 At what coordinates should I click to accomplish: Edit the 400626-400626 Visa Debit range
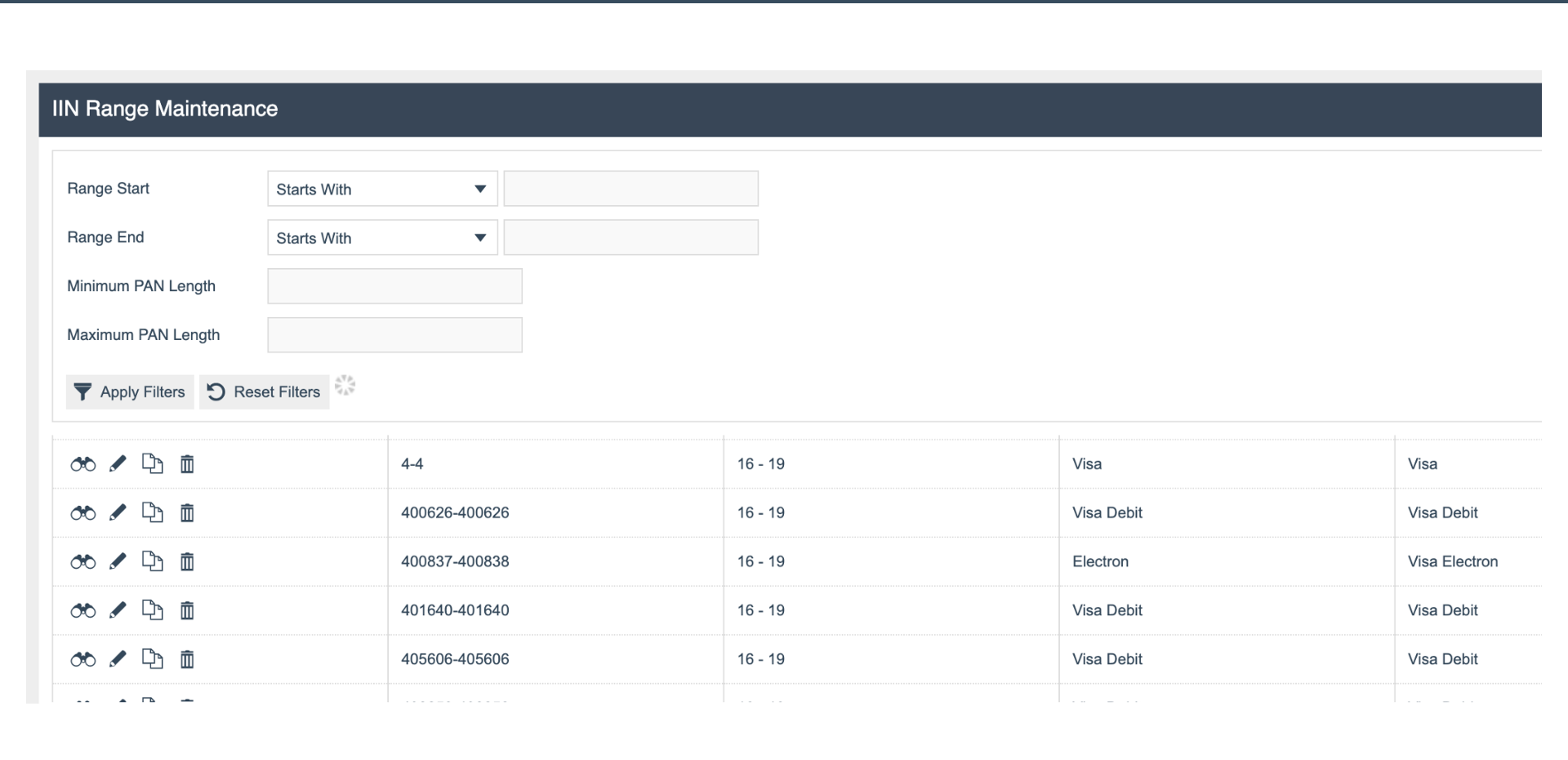click(118, 512)
